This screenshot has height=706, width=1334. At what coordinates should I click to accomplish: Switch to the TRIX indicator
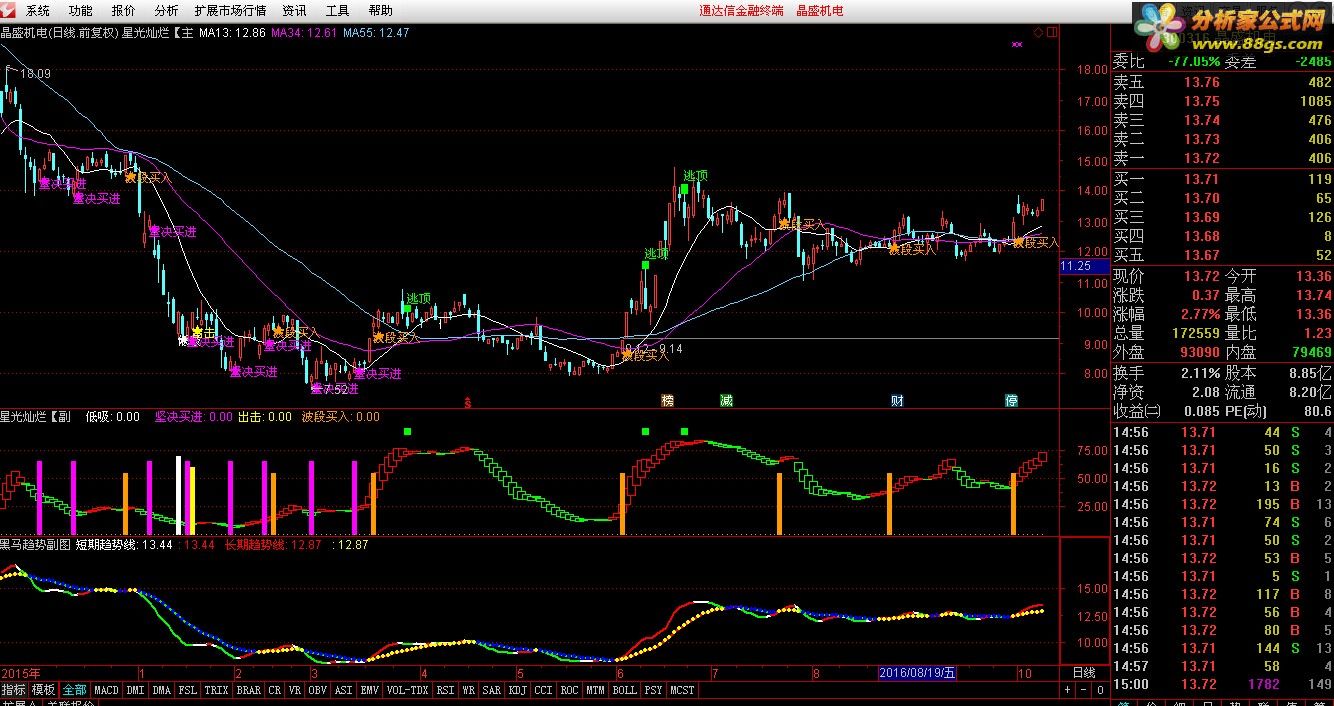pyautogui.click(x=217, y=690)
